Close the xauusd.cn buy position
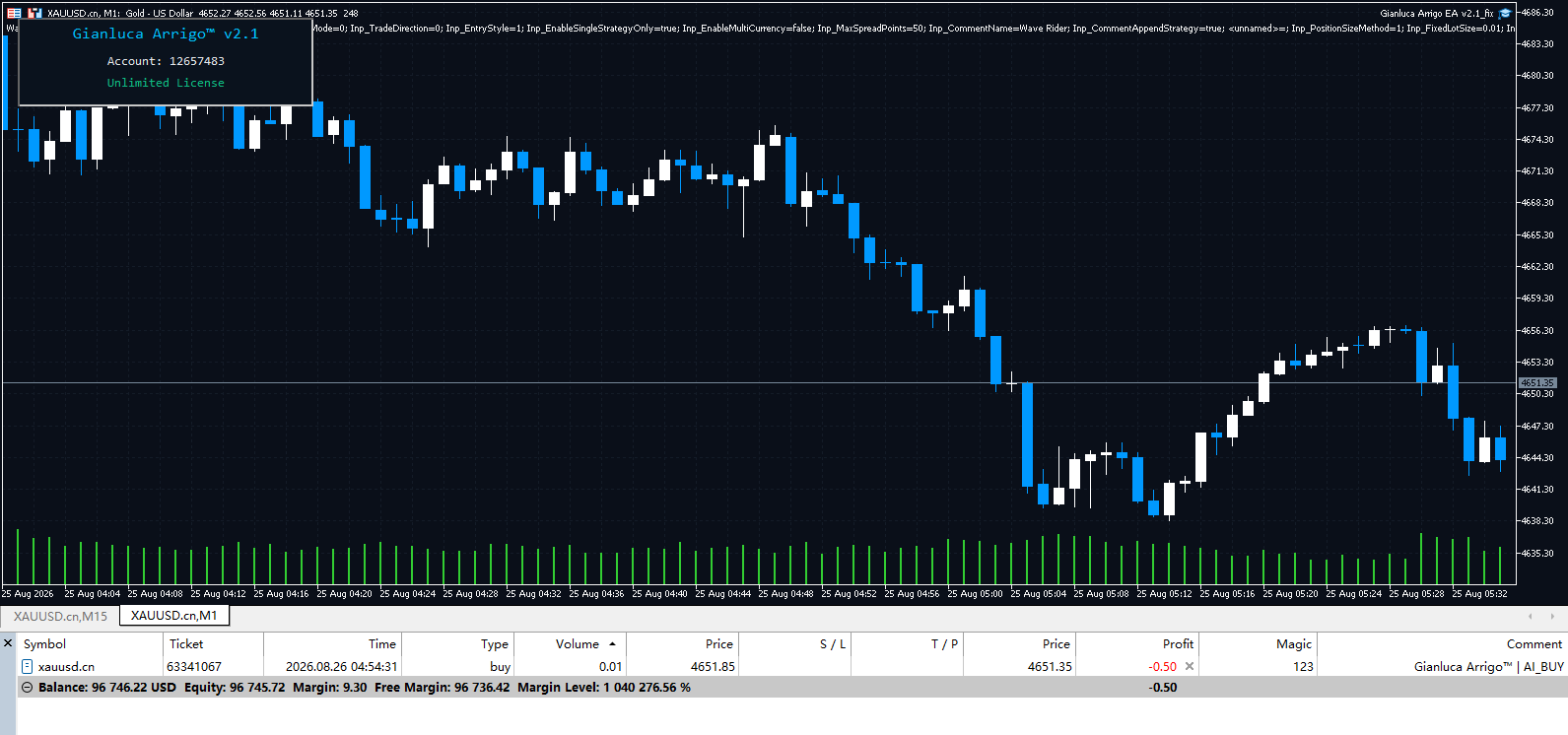This screenshot has height=735, width=1568. 1190,666
